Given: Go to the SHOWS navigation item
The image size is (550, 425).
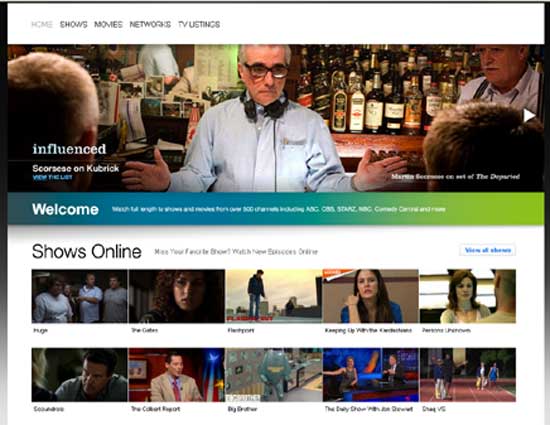Looking at the screenshot, I should coord(74,25).
